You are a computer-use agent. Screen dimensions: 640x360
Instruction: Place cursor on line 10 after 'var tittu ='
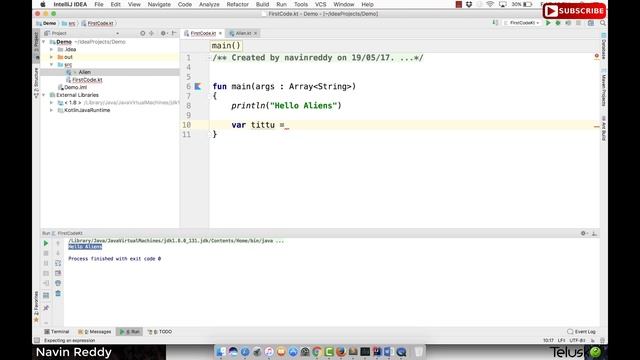286,125
